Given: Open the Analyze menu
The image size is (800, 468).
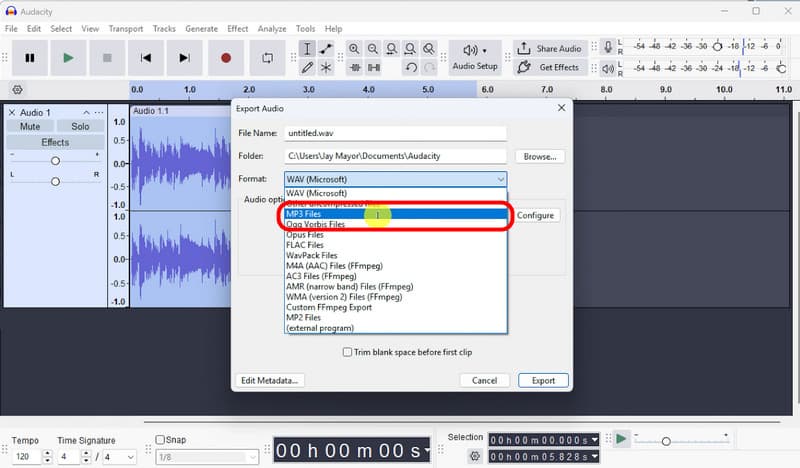Looking at the screenshot, I should point(272,29).
